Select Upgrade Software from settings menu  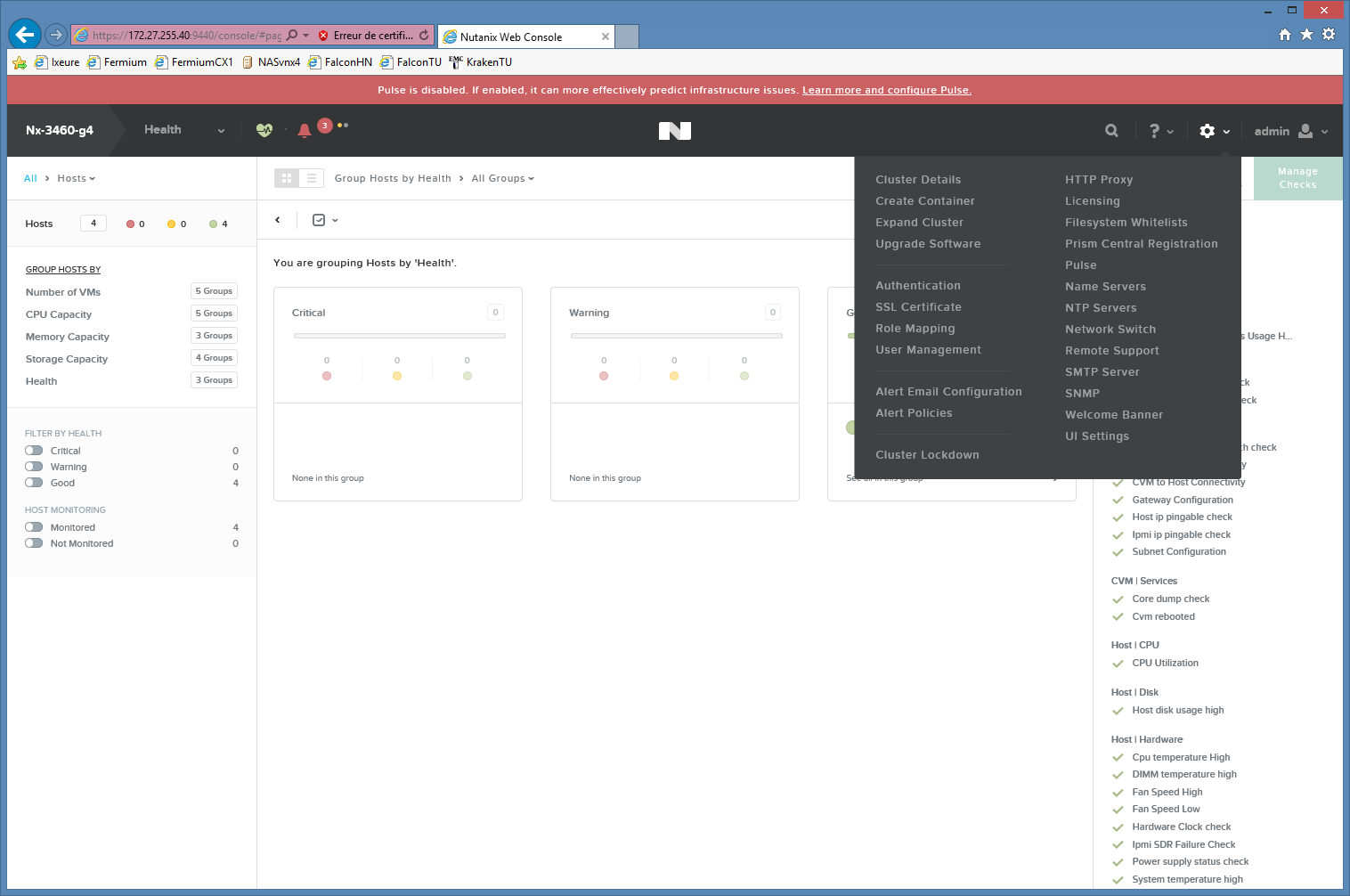(928, 244)
